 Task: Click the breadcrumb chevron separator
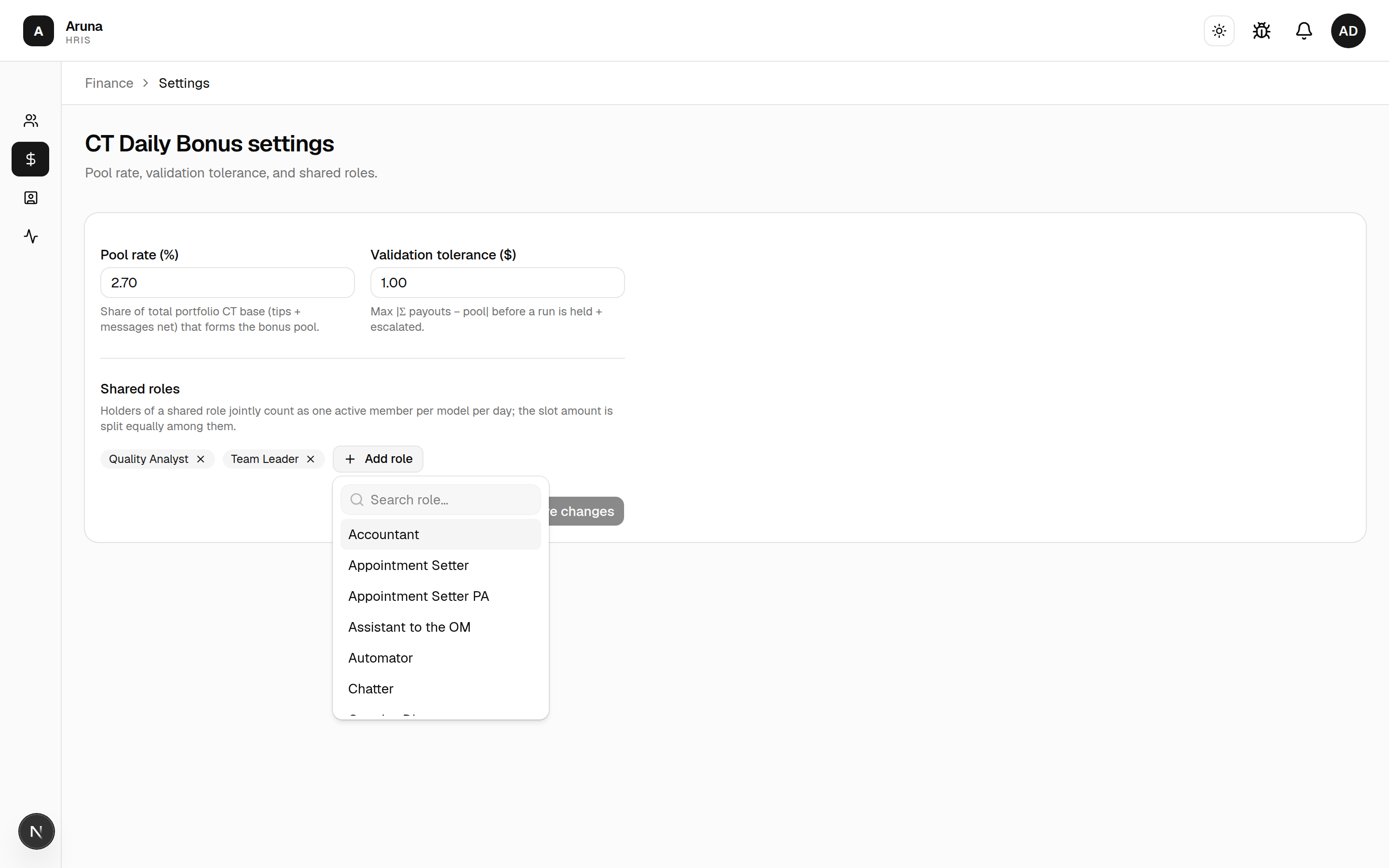pos(146,83)
